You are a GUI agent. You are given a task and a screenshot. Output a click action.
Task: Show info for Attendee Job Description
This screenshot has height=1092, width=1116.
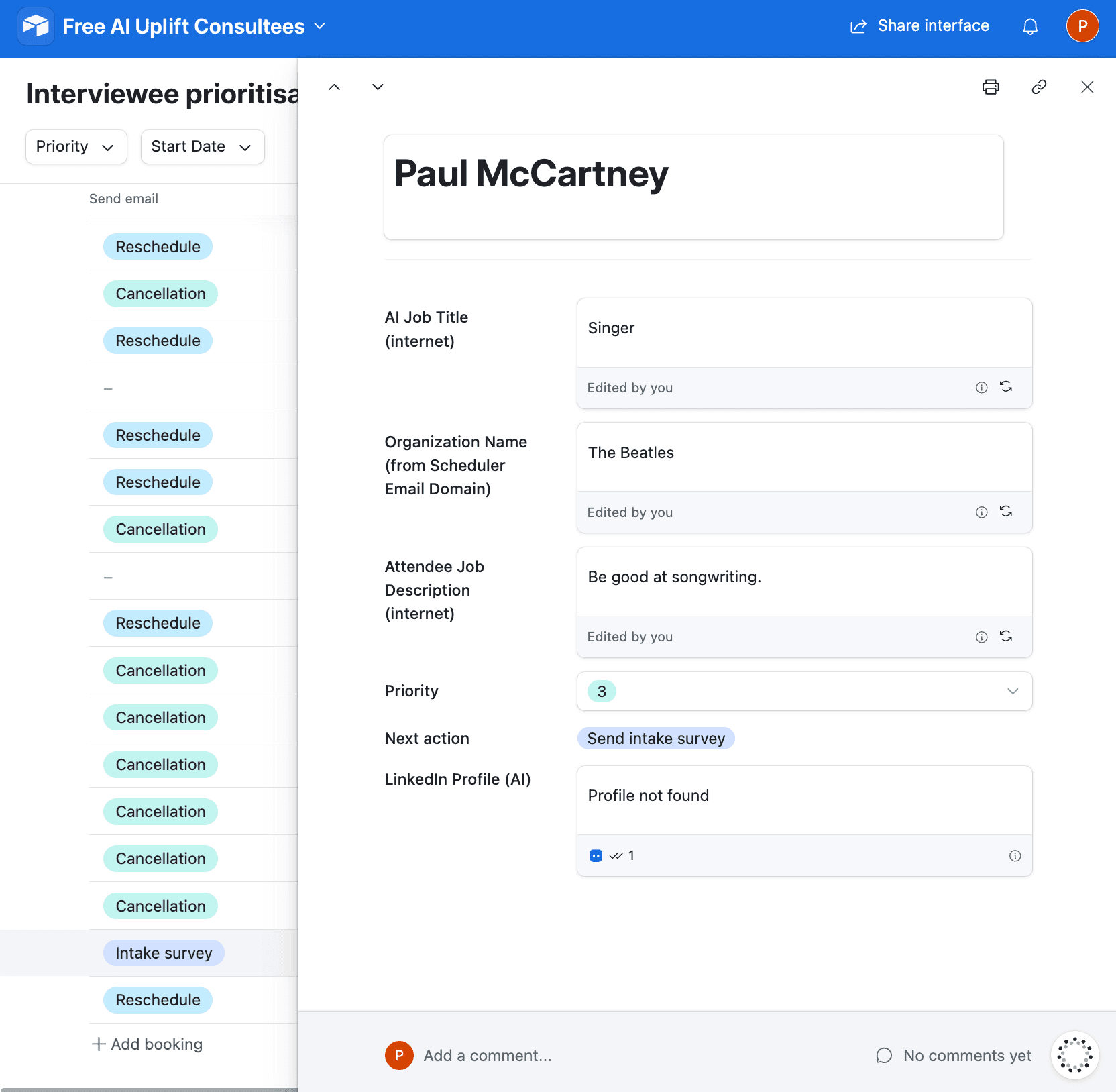point(981,637)
